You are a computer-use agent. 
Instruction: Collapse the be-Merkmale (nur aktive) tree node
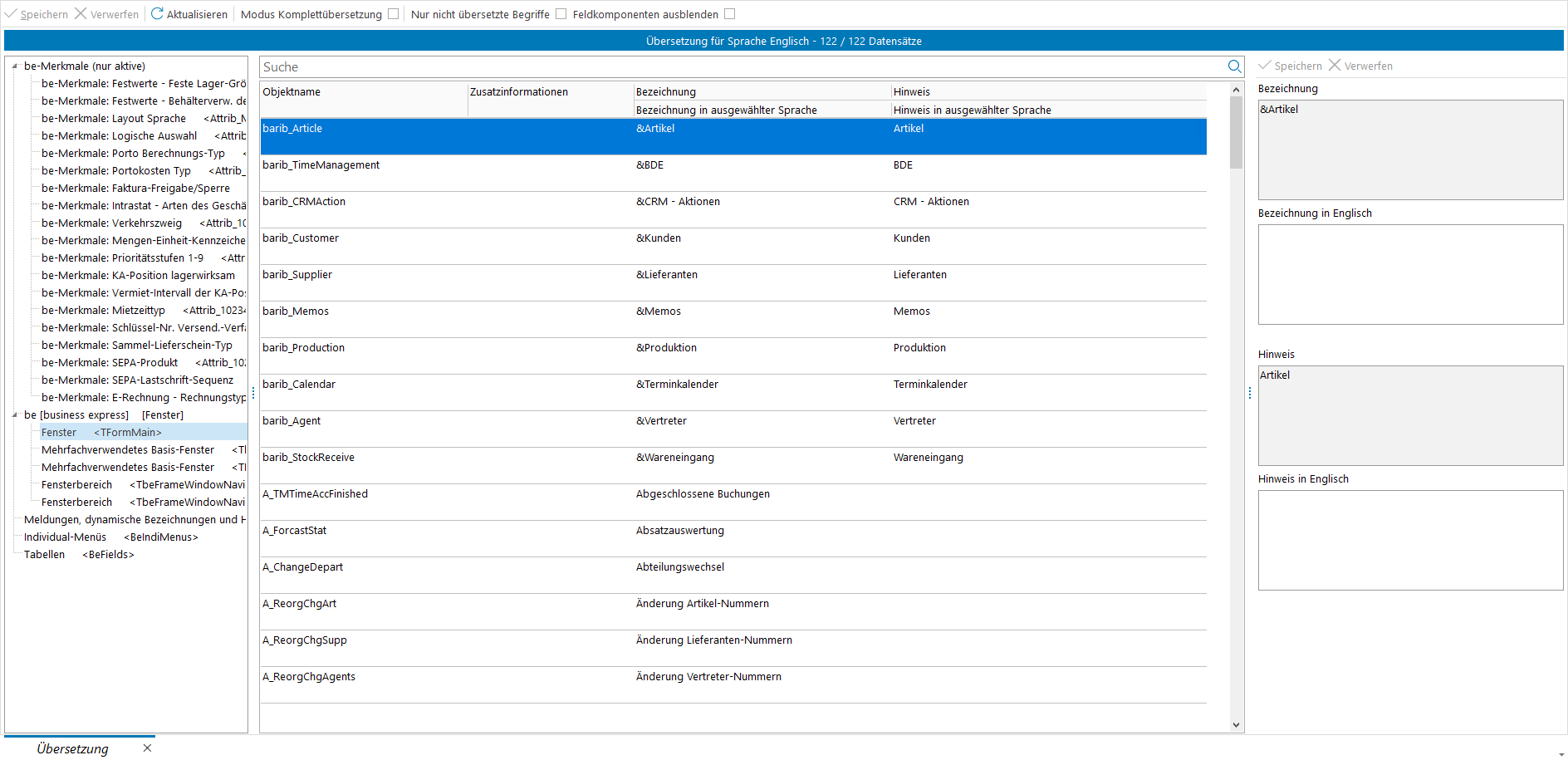15,66
